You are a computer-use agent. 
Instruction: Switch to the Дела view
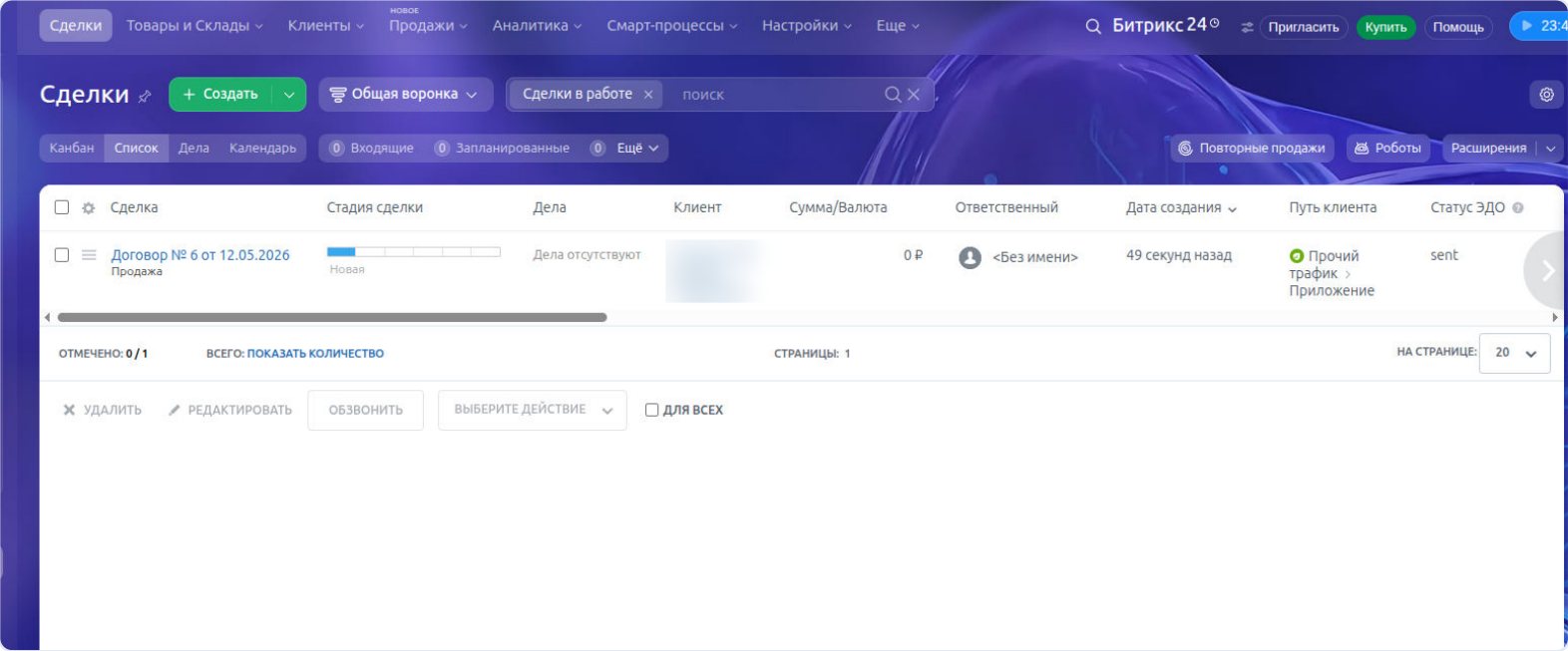pos(194,148)
